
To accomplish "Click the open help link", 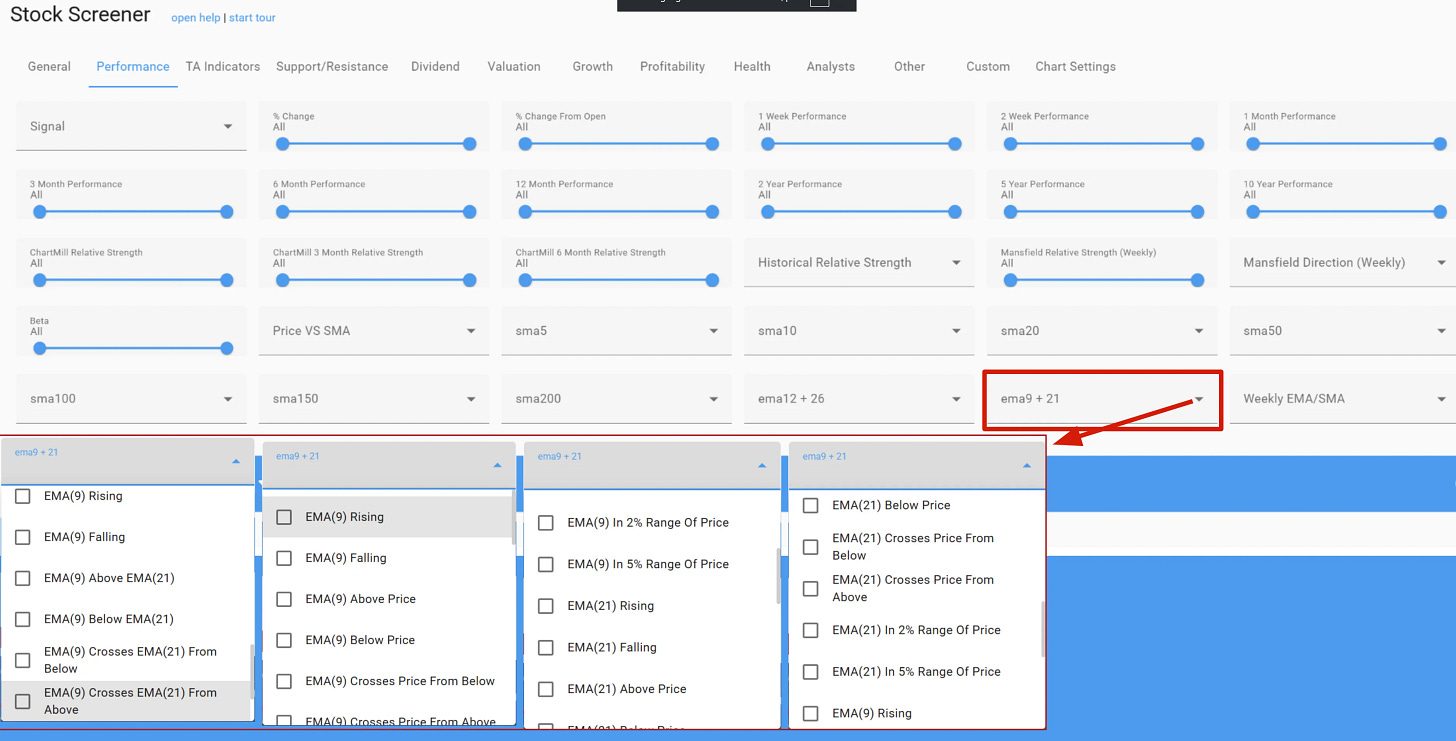I will (196, 18).
